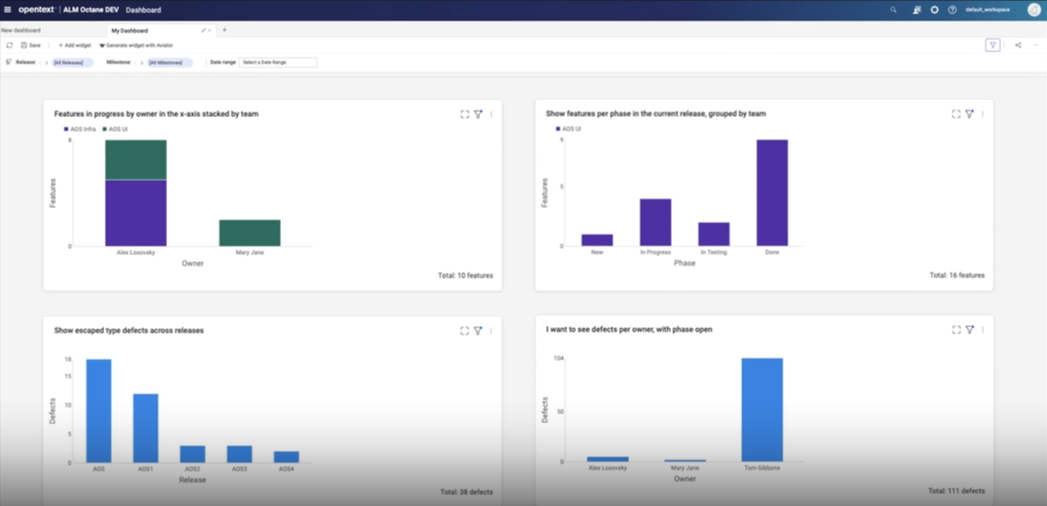This screenshot has width=1047, height=506.
Task: Open the All Releases filter dropdown
Action: coord(72,63)
